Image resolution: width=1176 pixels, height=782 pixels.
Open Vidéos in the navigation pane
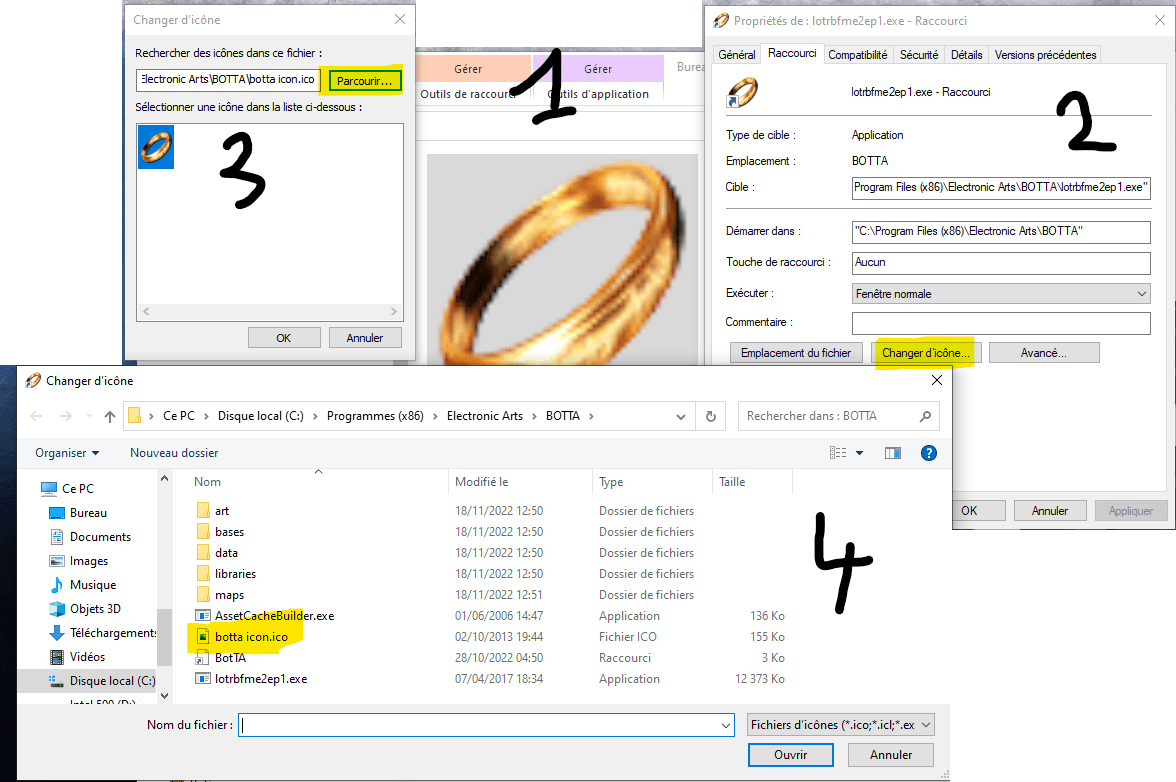pos(77,657)
